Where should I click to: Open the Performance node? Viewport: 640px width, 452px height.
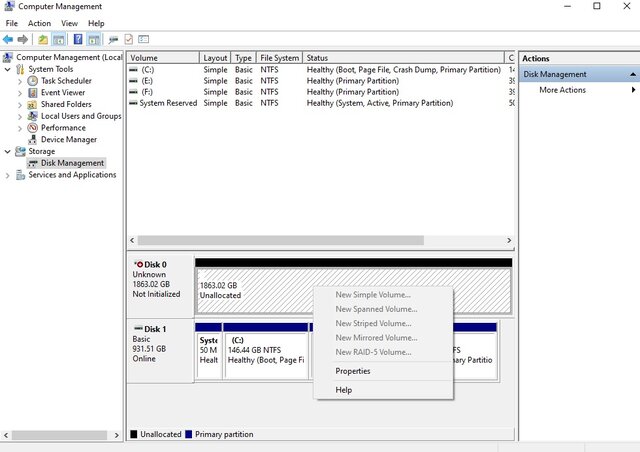coord(62,128)
